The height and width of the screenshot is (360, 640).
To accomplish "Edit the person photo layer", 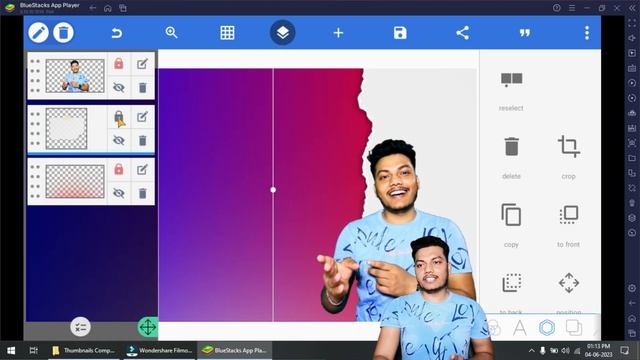I will pyautogui.click(x=142, y=64).
